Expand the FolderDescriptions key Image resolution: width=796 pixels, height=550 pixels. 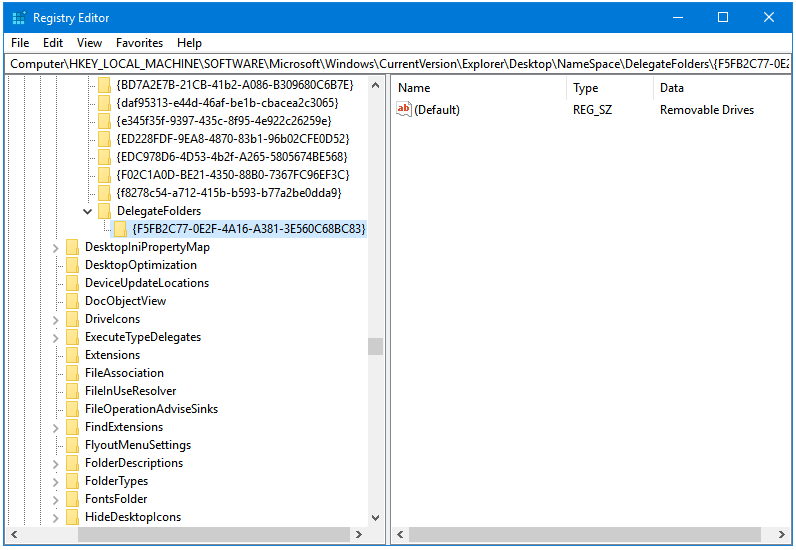pos(56,464)
